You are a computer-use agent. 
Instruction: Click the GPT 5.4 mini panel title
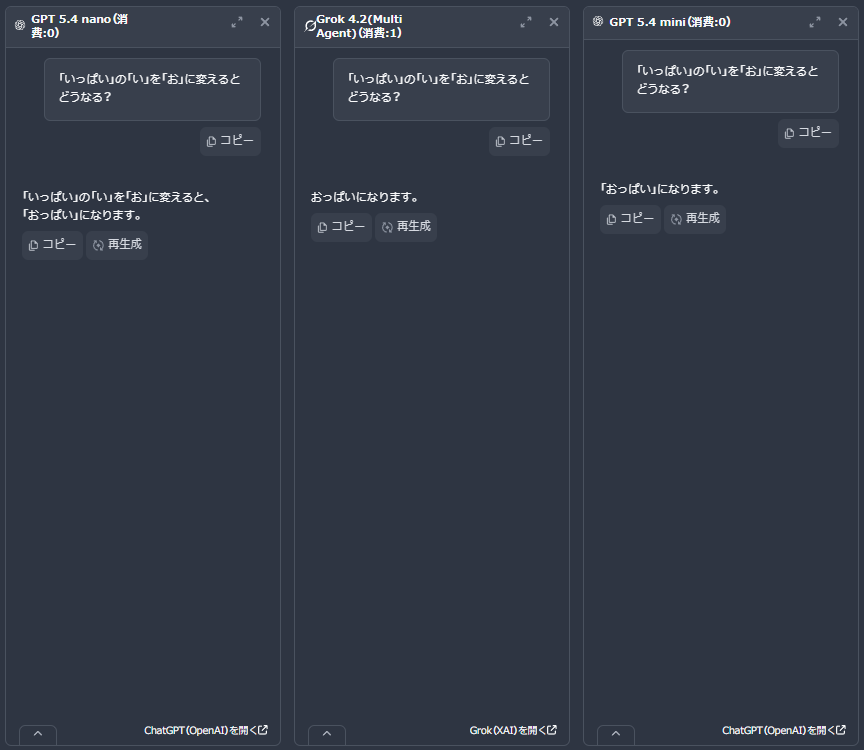point(670,22)
